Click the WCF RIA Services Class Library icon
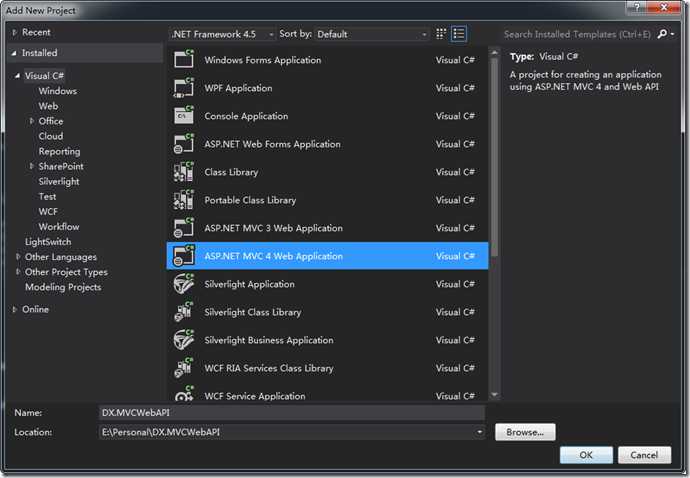Viewport: 690px width, 478px height. tap(184, 368)
